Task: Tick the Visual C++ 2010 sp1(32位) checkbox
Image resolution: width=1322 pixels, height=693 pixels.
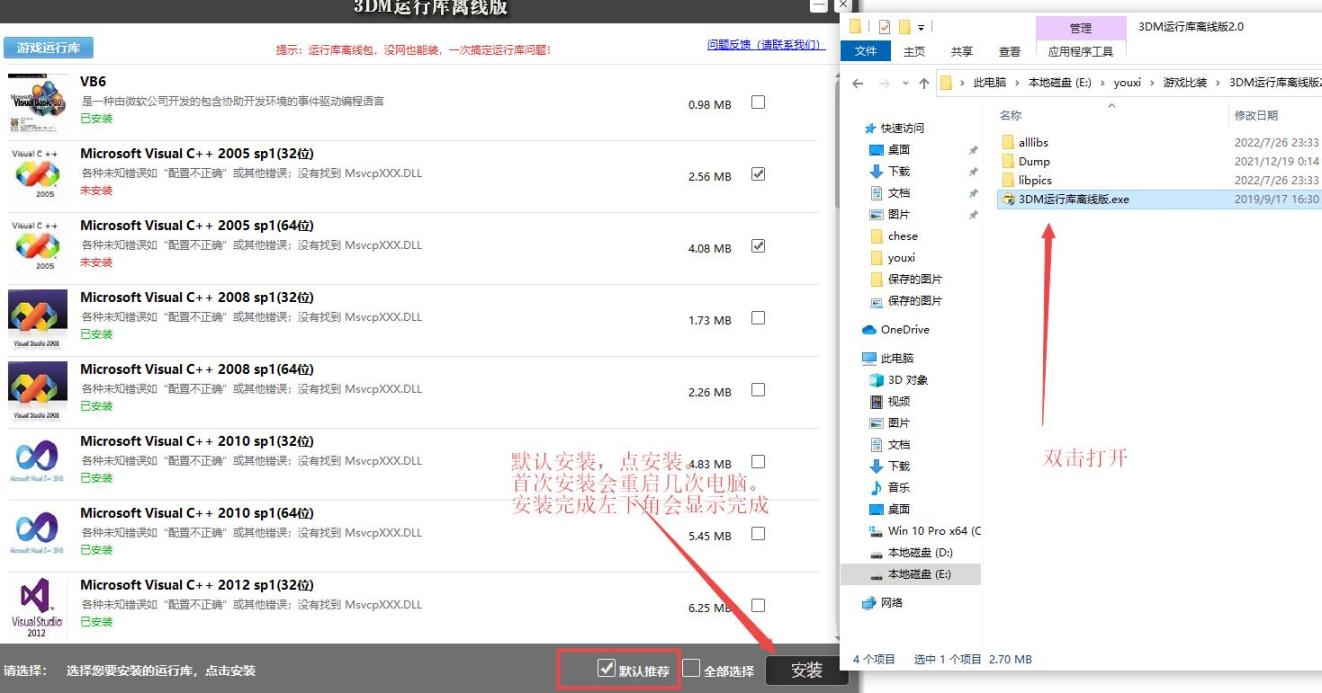Action: (758, 462)
